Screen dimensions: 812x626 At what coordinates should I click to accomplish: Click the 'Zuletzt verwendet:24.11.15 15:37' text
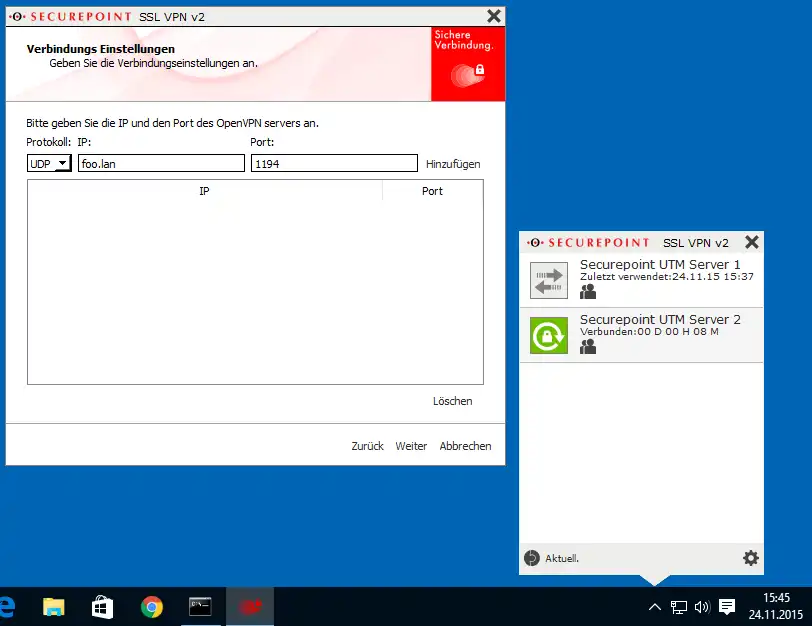pyautogui.click(x=666, y=276)
